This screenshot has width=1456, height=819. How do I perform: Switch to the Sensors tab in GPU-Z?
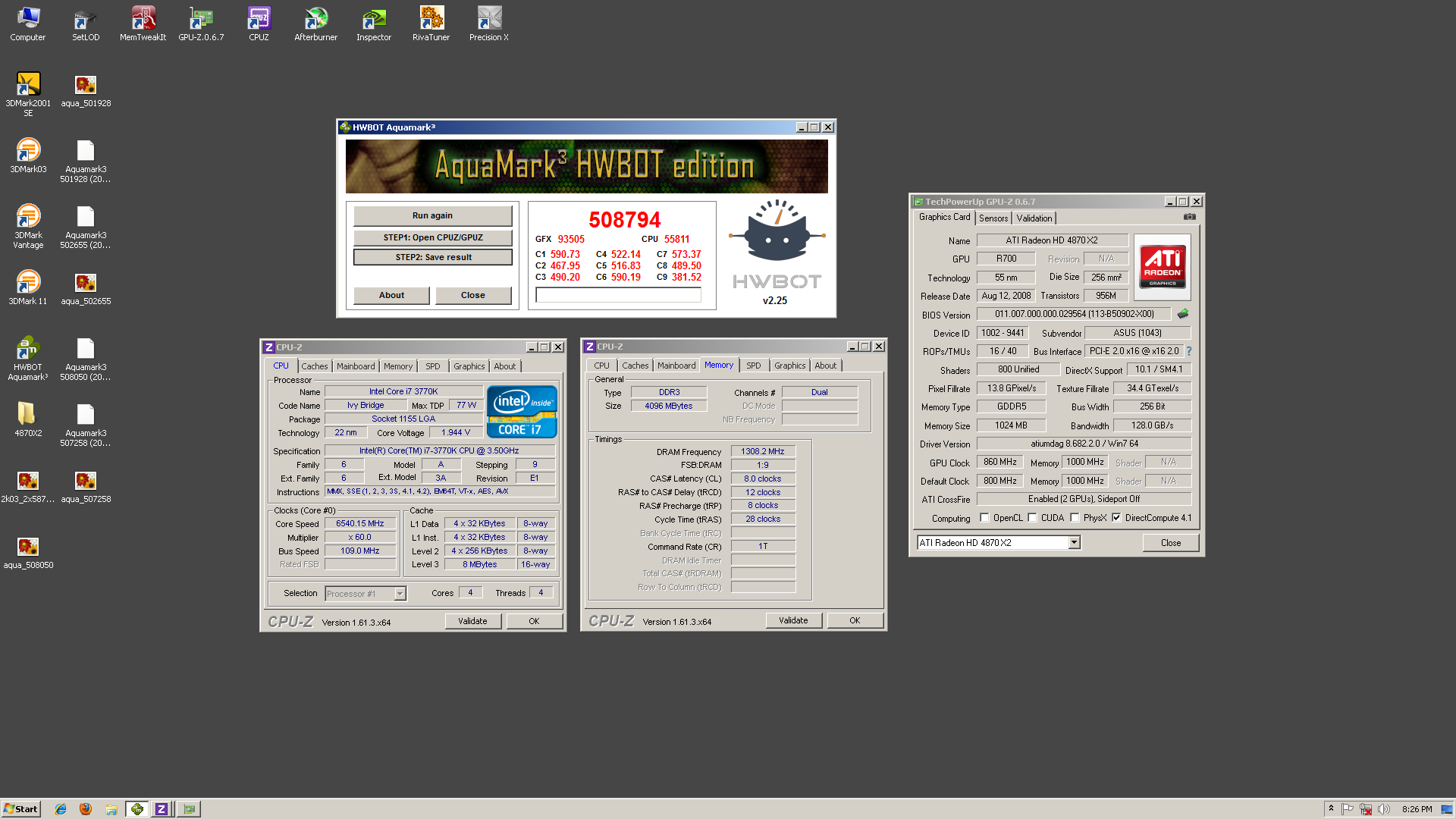pos(993,218)
